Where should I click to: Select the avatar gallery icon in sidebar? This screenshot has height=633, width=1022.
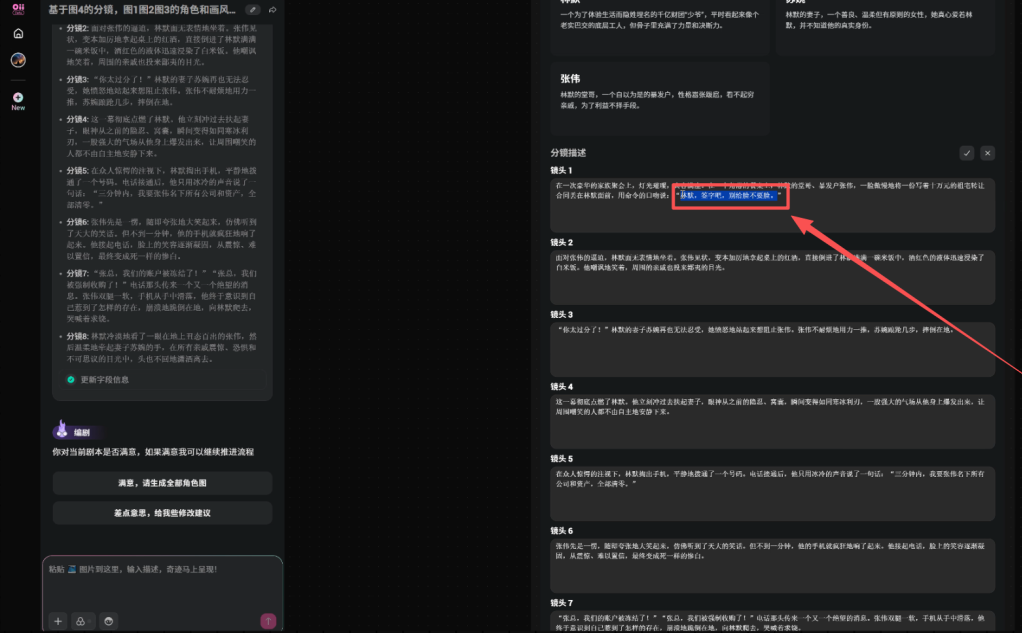(17, 58)
